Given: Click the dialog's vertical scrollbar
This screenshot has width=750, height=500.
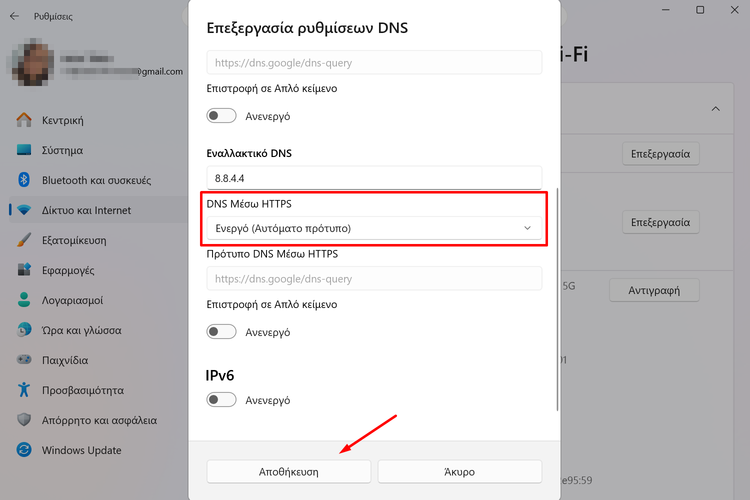Looking at the screenshot, I should click(558, 300).
